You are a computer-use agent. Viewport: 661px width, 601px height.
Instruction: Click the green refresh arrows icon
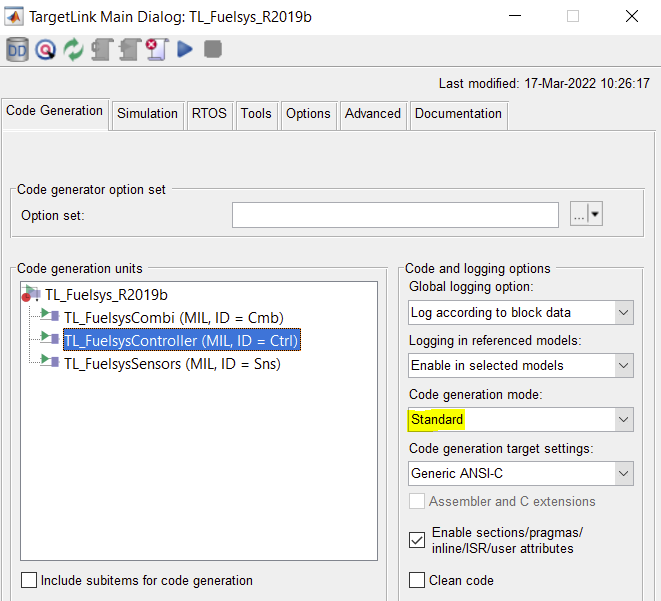pos(73,50)
